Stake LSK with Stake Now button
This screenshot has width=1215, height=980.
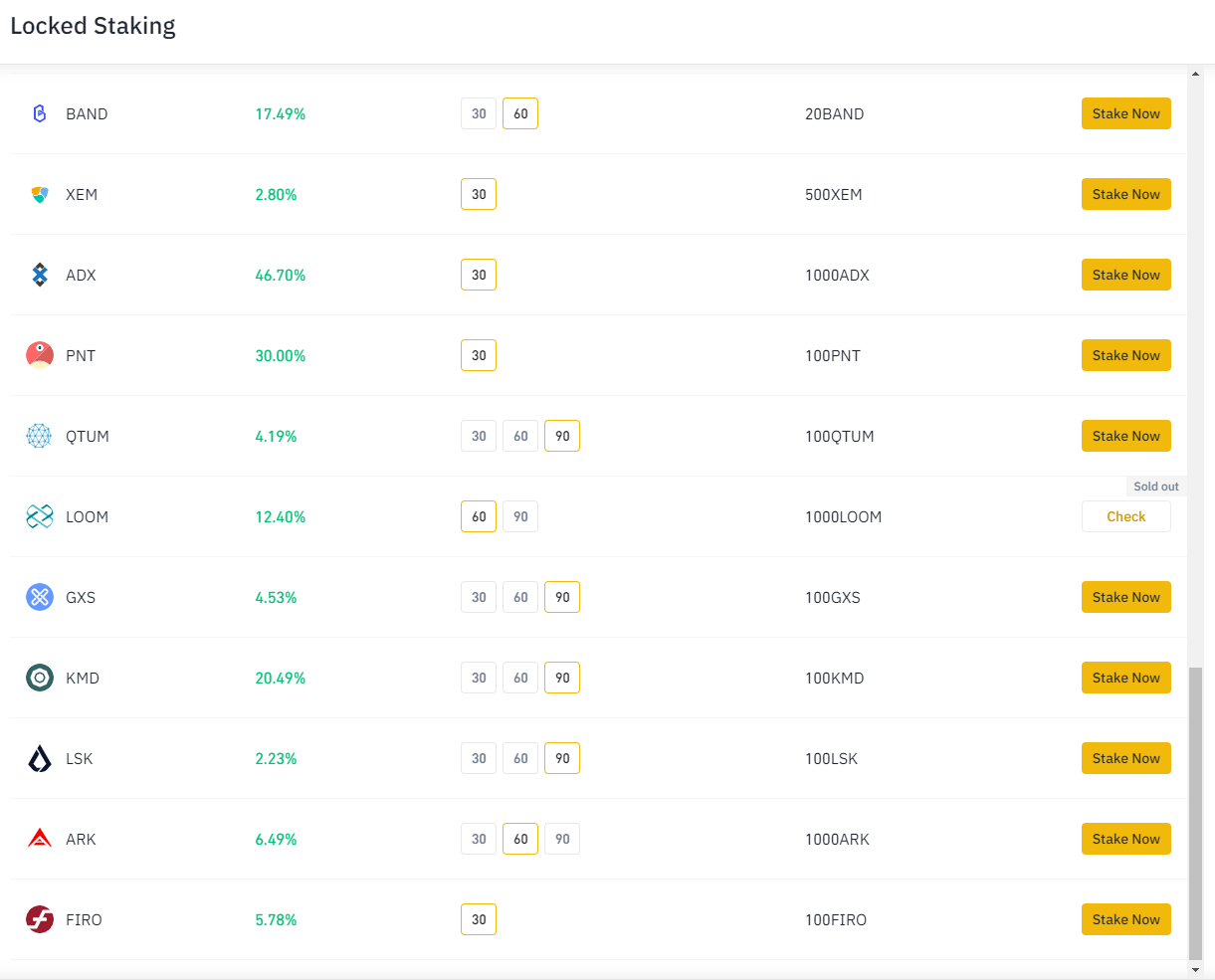[x=1126, y=758]
